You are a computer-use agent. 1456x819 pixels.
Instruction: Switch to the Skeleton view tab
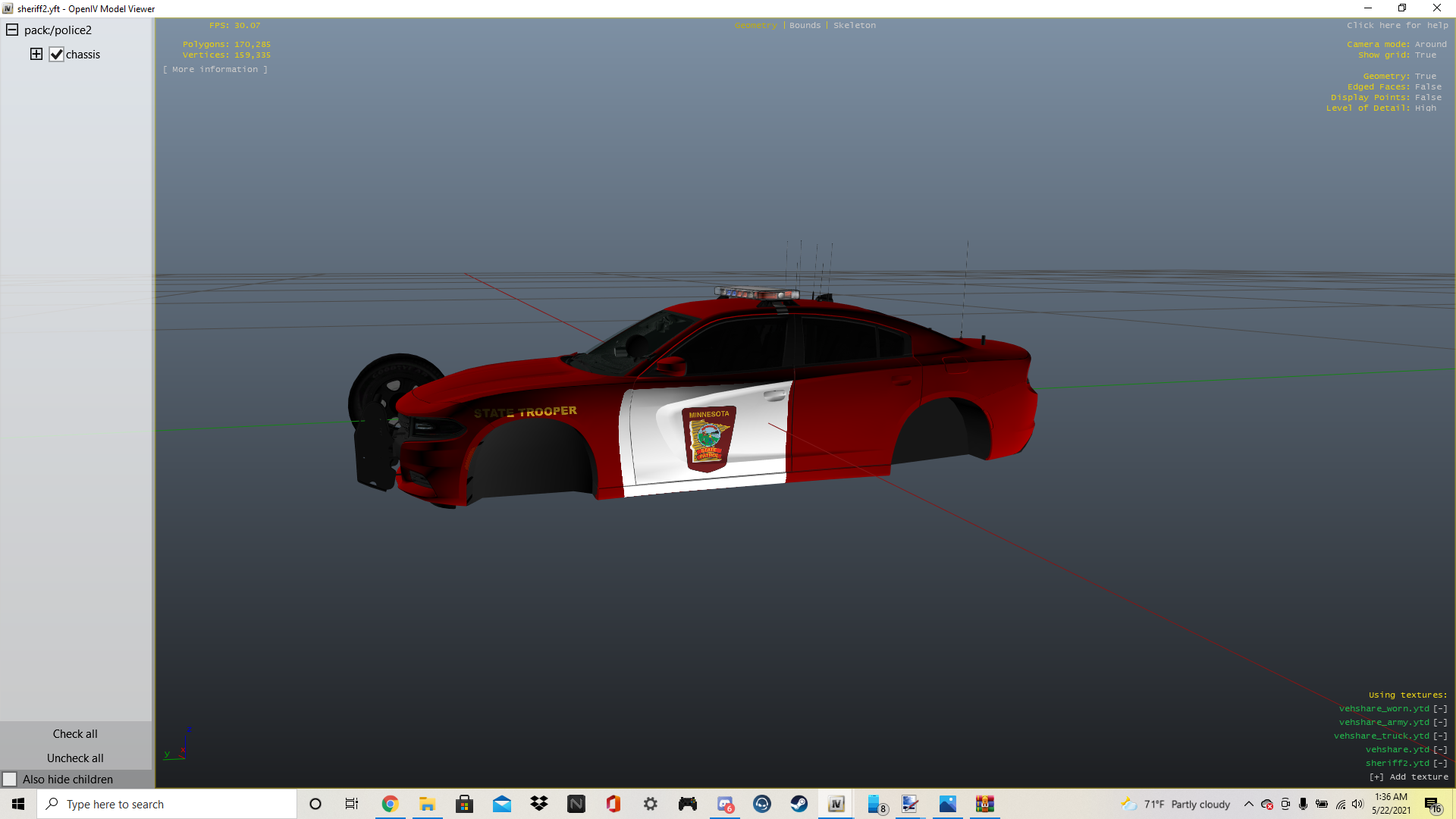pos(854,25)
